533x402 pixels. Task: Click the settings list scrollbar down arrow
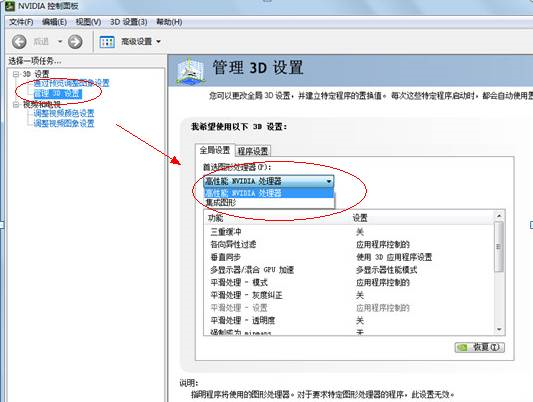pos(499,329)
